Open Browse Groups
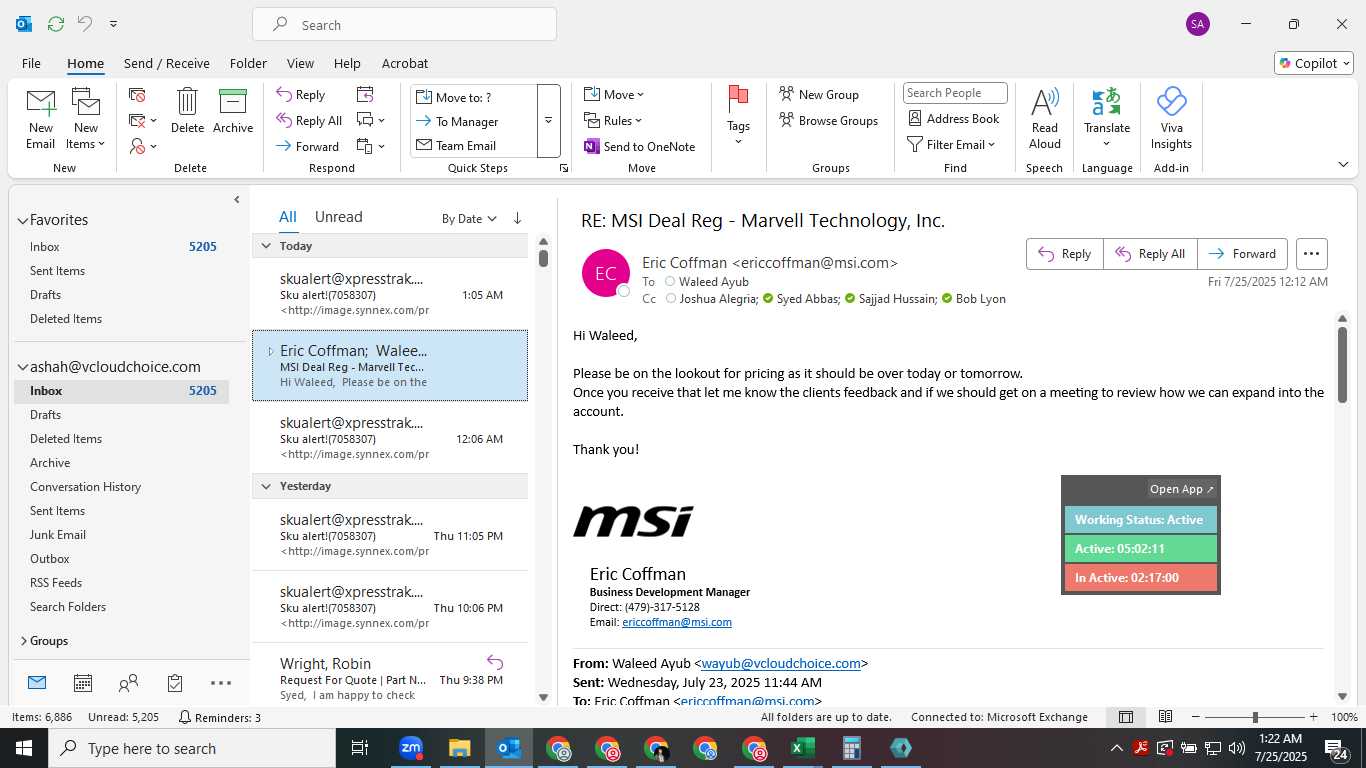The height and width of the screenshot is (768, 1366). [829, 120]
